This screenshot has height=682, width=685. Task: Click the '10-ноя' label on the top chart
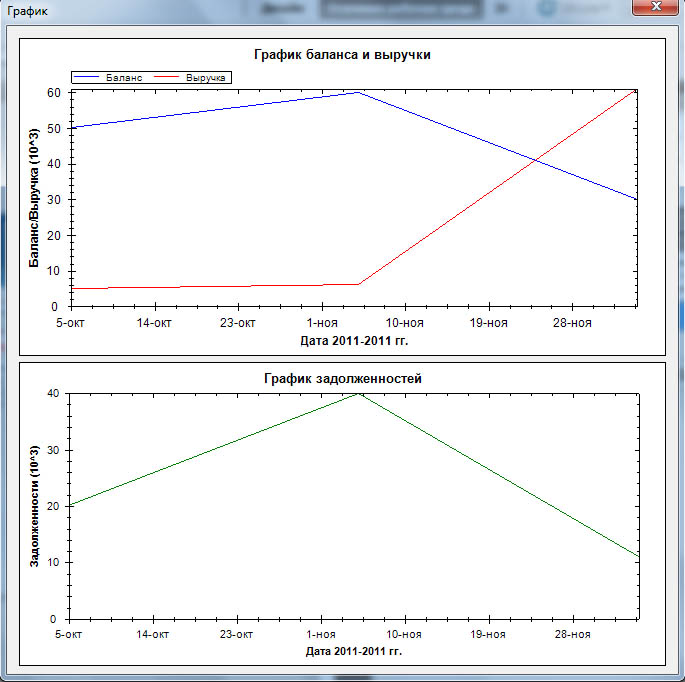pos(405,323)
